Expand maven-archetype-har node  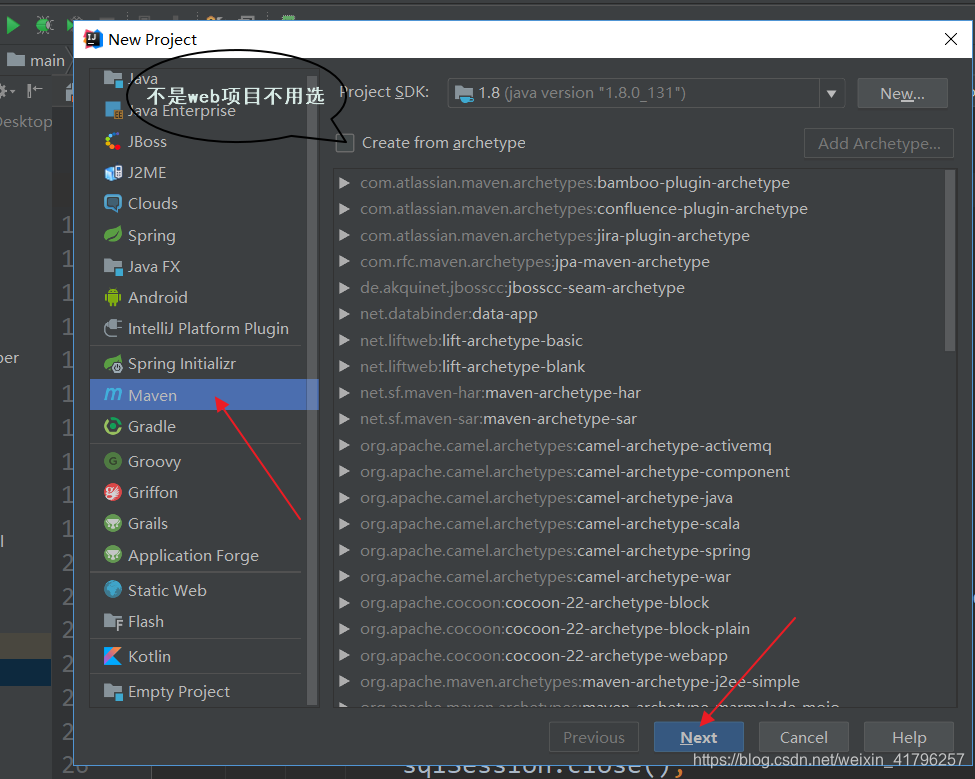[344, 393]
